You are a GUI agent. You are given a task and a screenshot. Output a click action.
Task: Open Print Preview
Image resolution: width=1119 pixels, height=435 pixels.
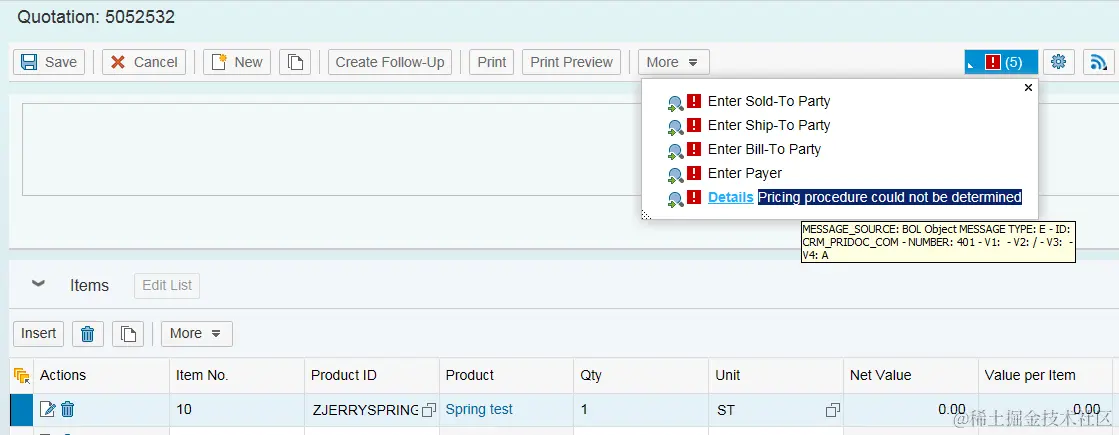coord(572,62)
